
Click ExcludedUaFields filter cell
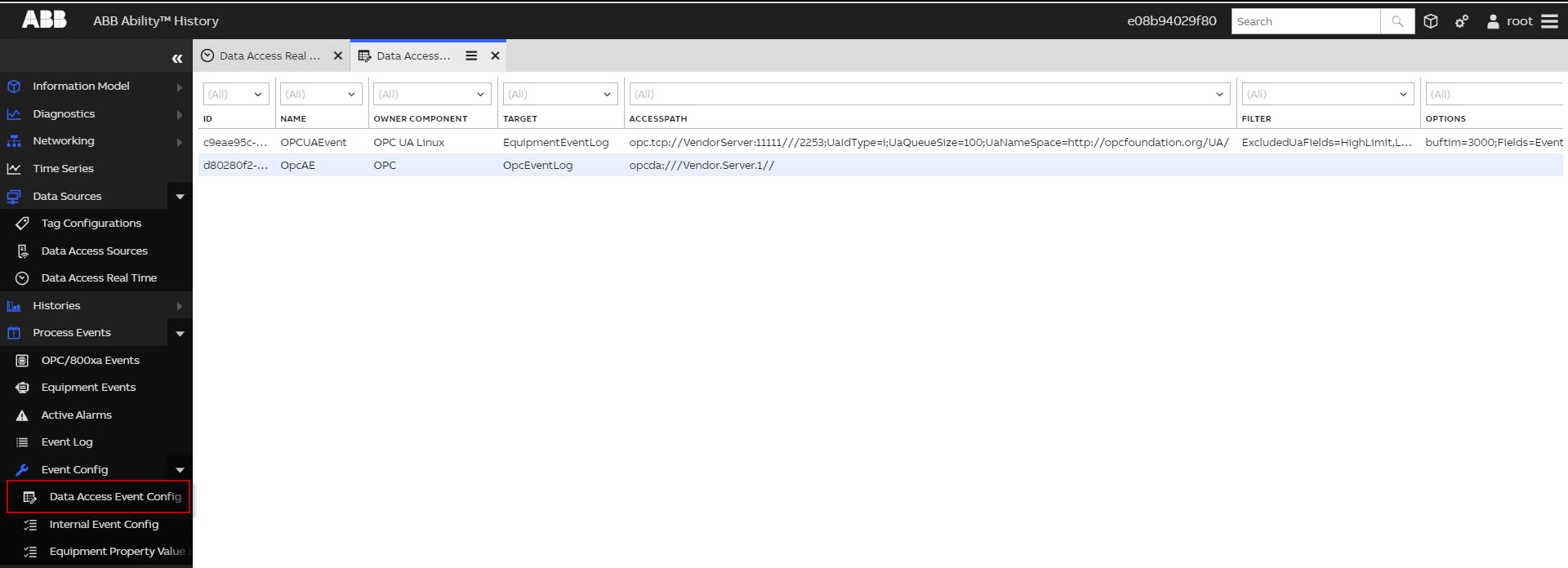1327,142
